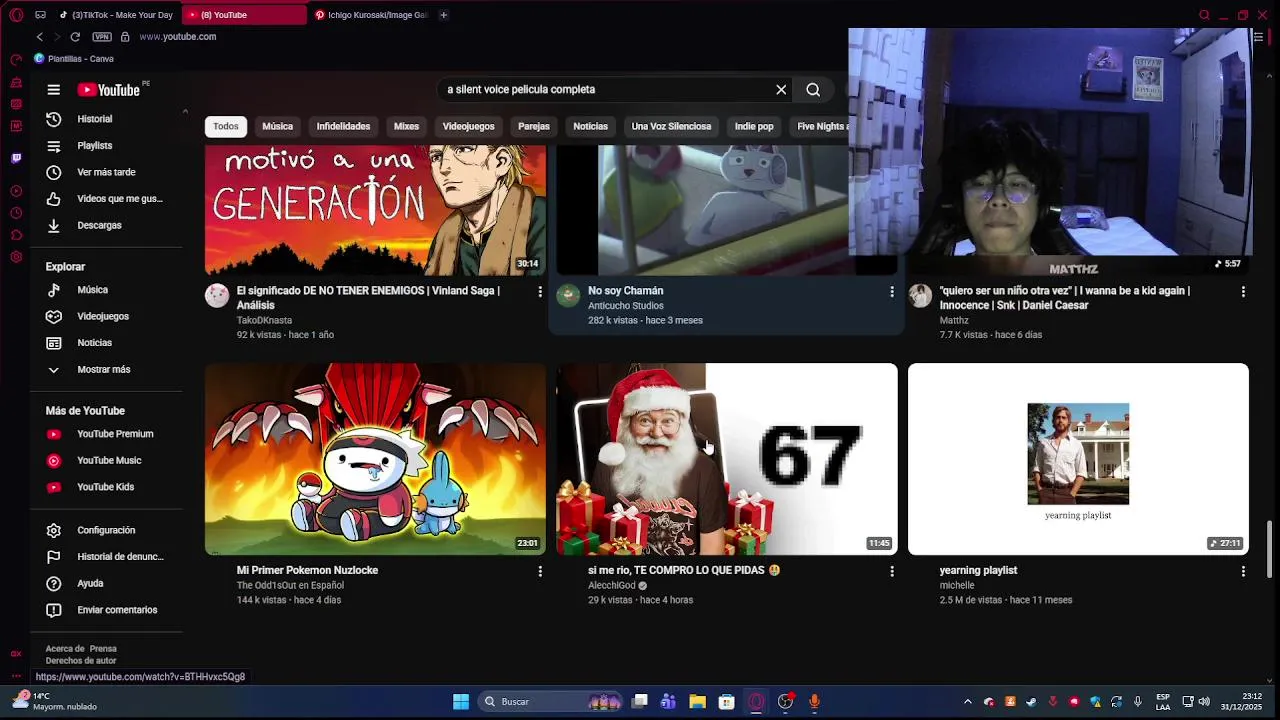Select the Una Voz Silenciosa chip
This screenshot has width=1280, height=720.
[x=671, y=127]
